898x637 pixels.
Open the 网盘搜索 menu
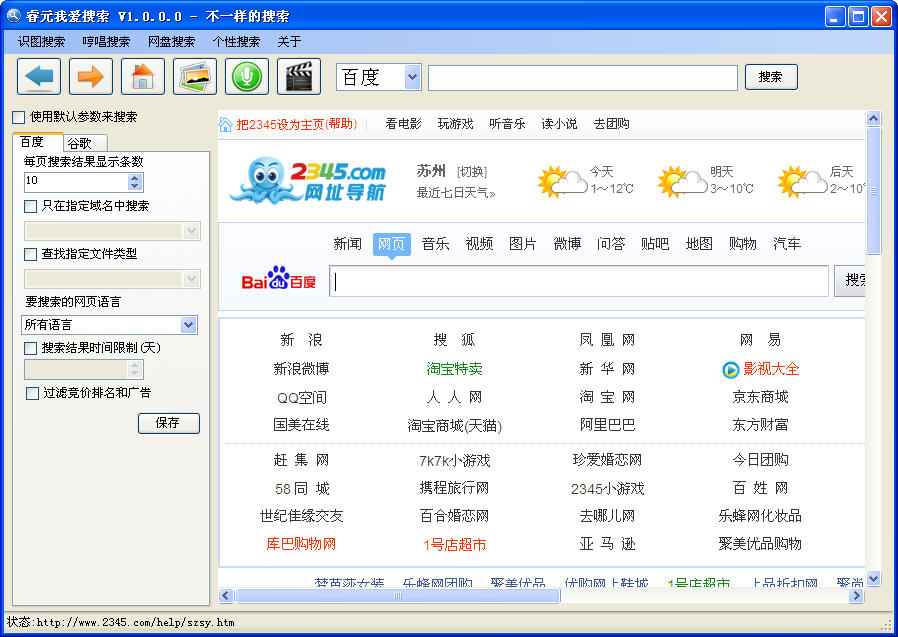click(171, 42)
